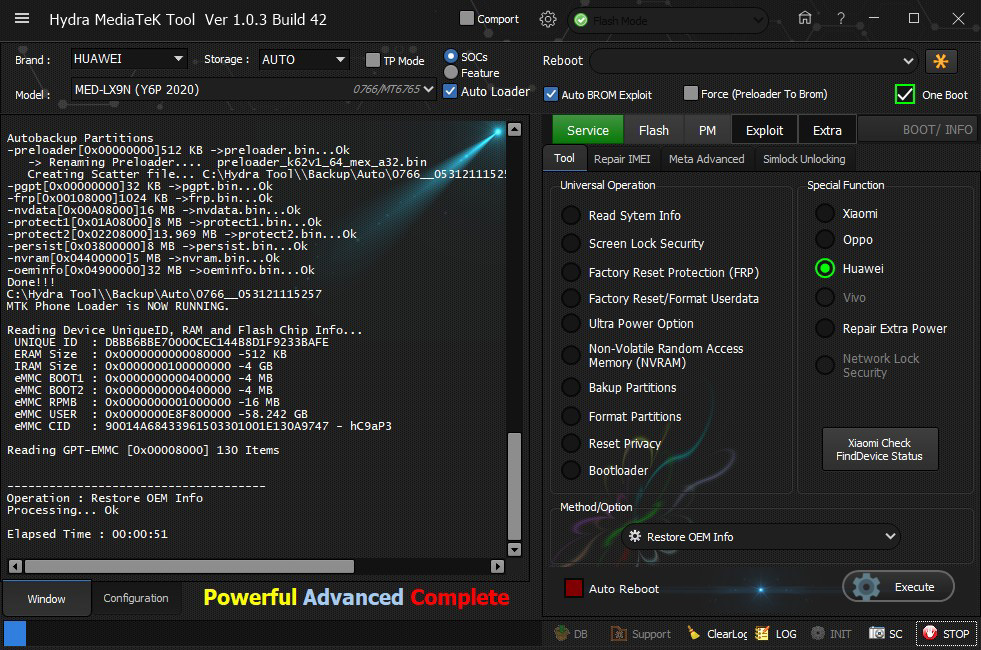This screenshot has width=981, height=650.
Task: Select the Xiaomi special function radio
Action: (x=825, y=214)
